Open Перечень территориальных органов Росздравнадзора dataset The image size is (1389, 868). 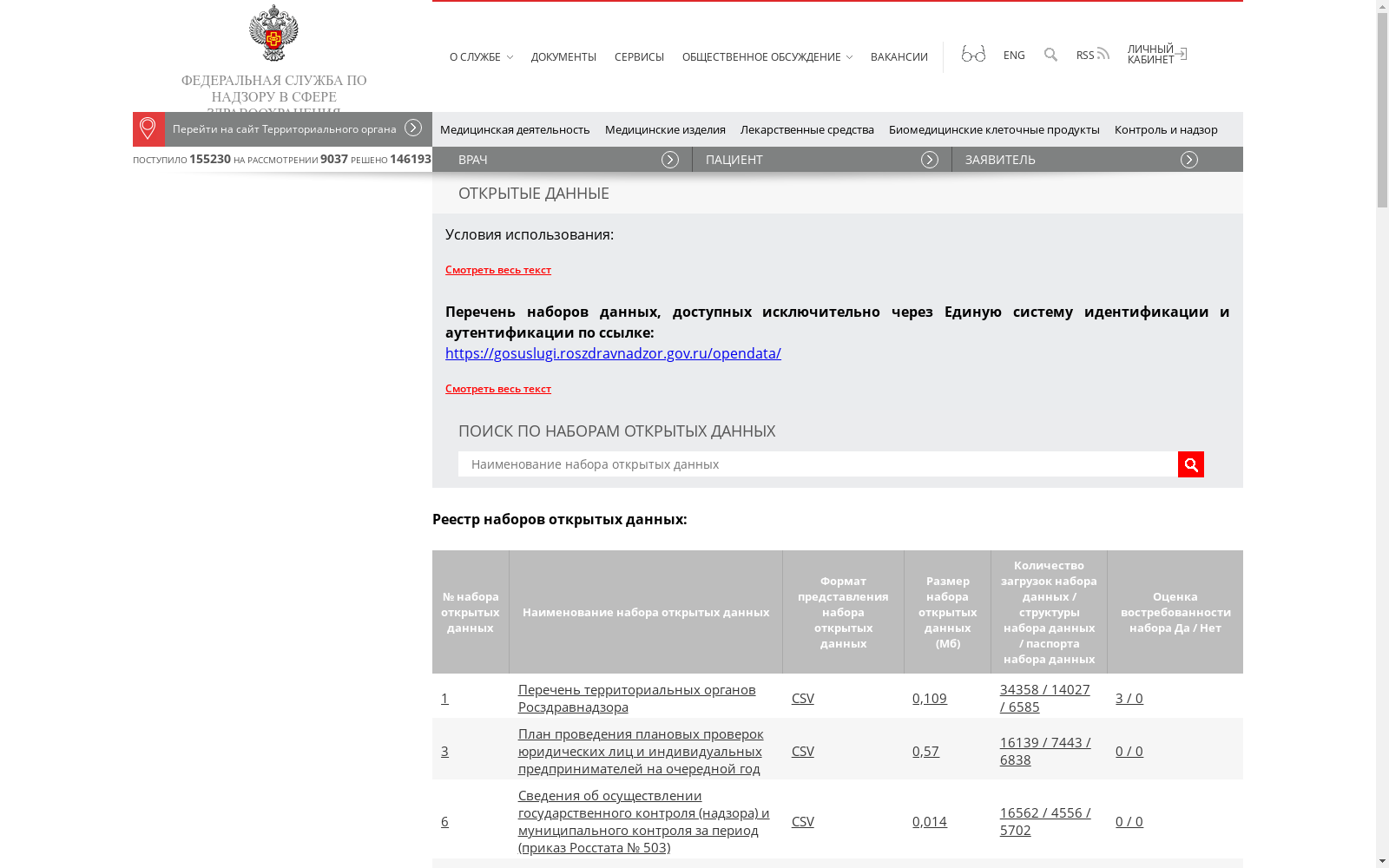pyautogui.click(x=637, y=699)
